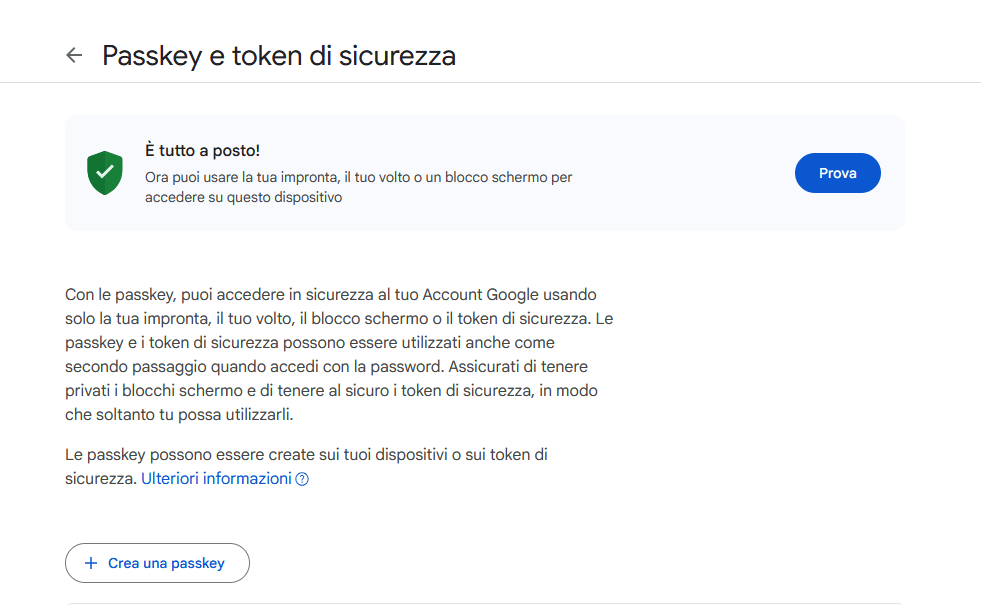
Task: Click the 'È tutto a posto!' title
Action: coord(202,151)
